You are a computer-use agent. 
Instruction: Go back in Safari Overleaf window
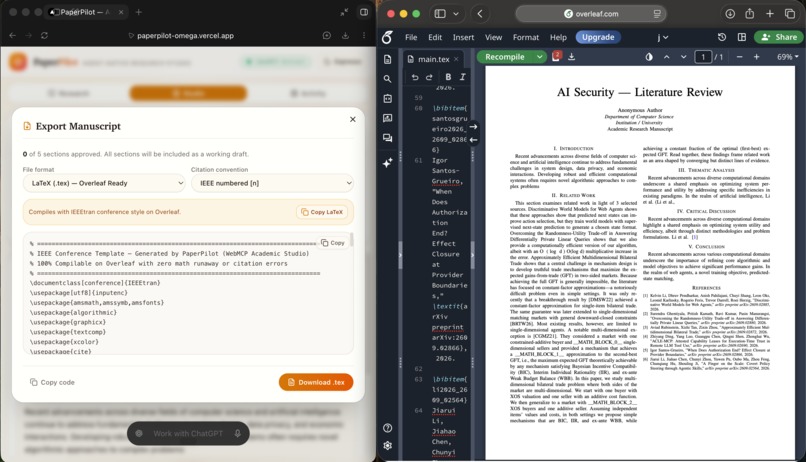click(480, 14)
